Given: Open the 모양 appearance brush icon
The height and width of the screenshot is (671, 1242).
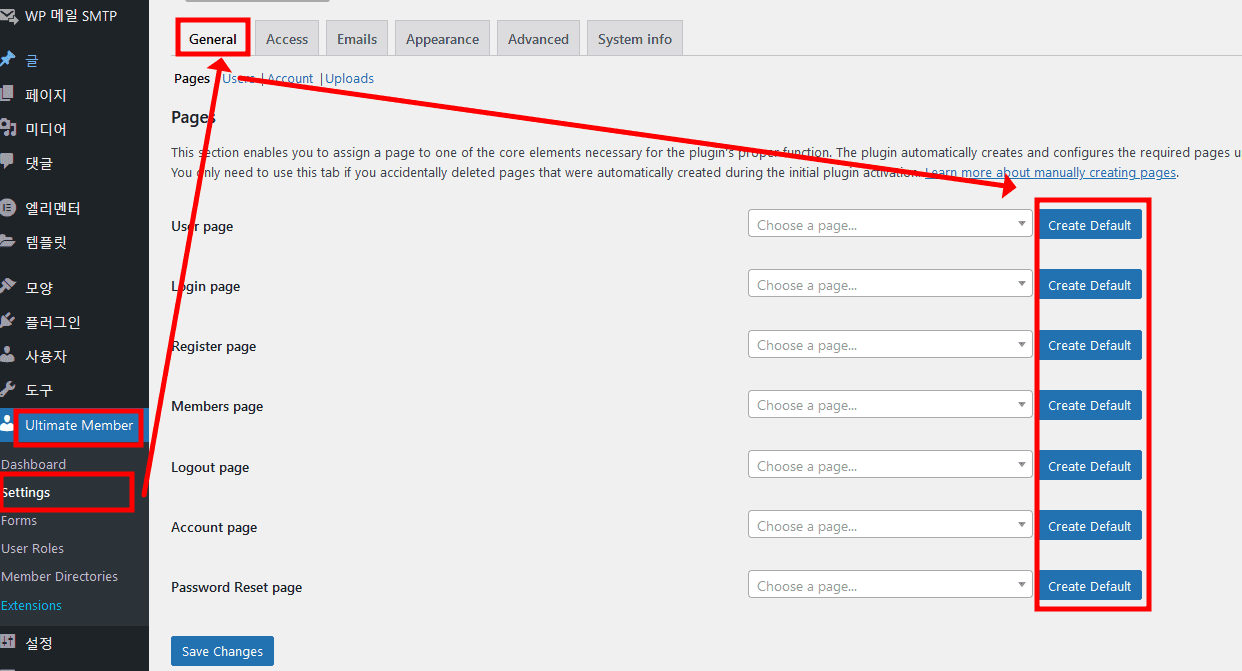Looking at the screenshot, I should (7, 288).
